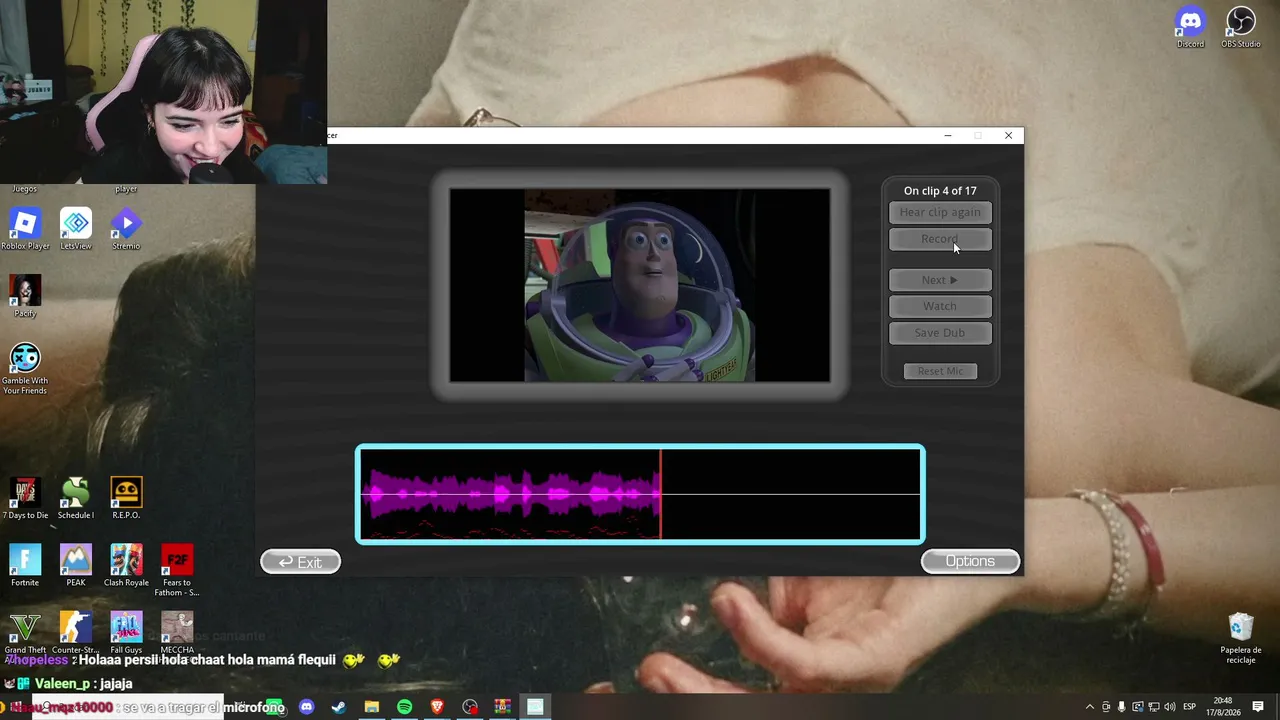Open the network tray icon
Viewport: 1280px width, 720px height.
[1153, 707]
